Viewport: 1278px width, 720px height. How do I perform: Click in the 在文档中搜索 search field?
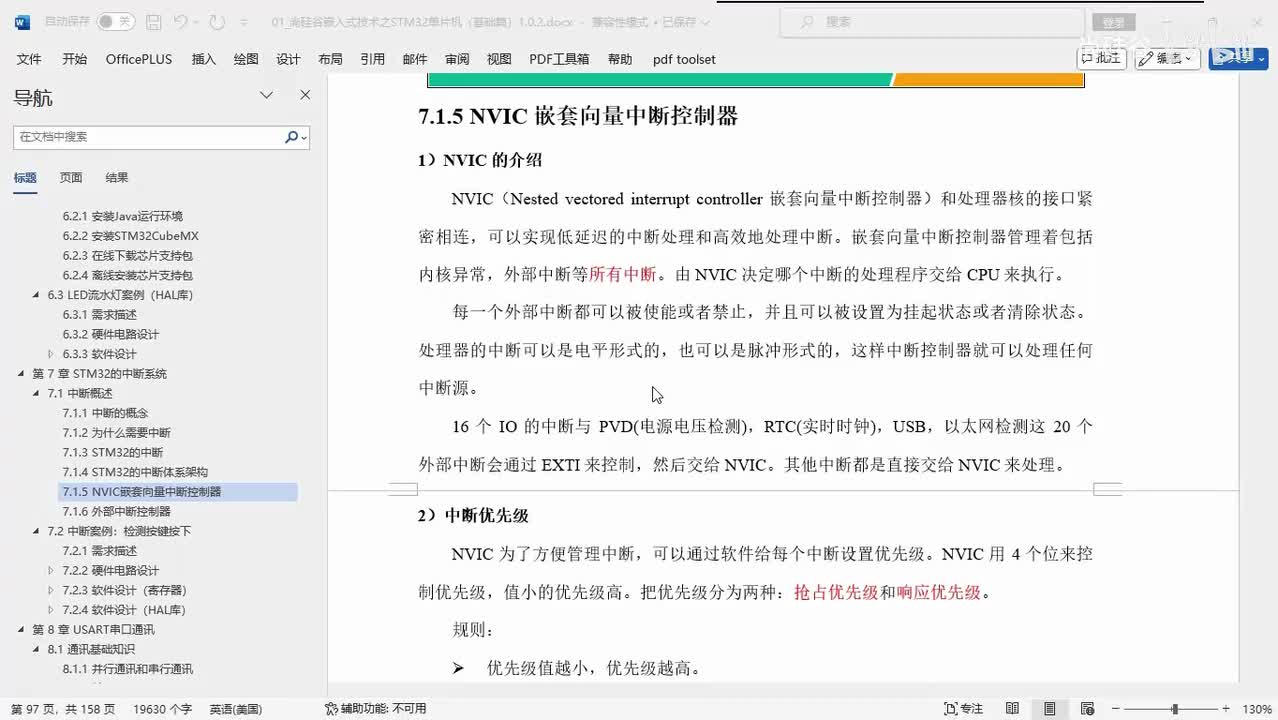[148, 137]
